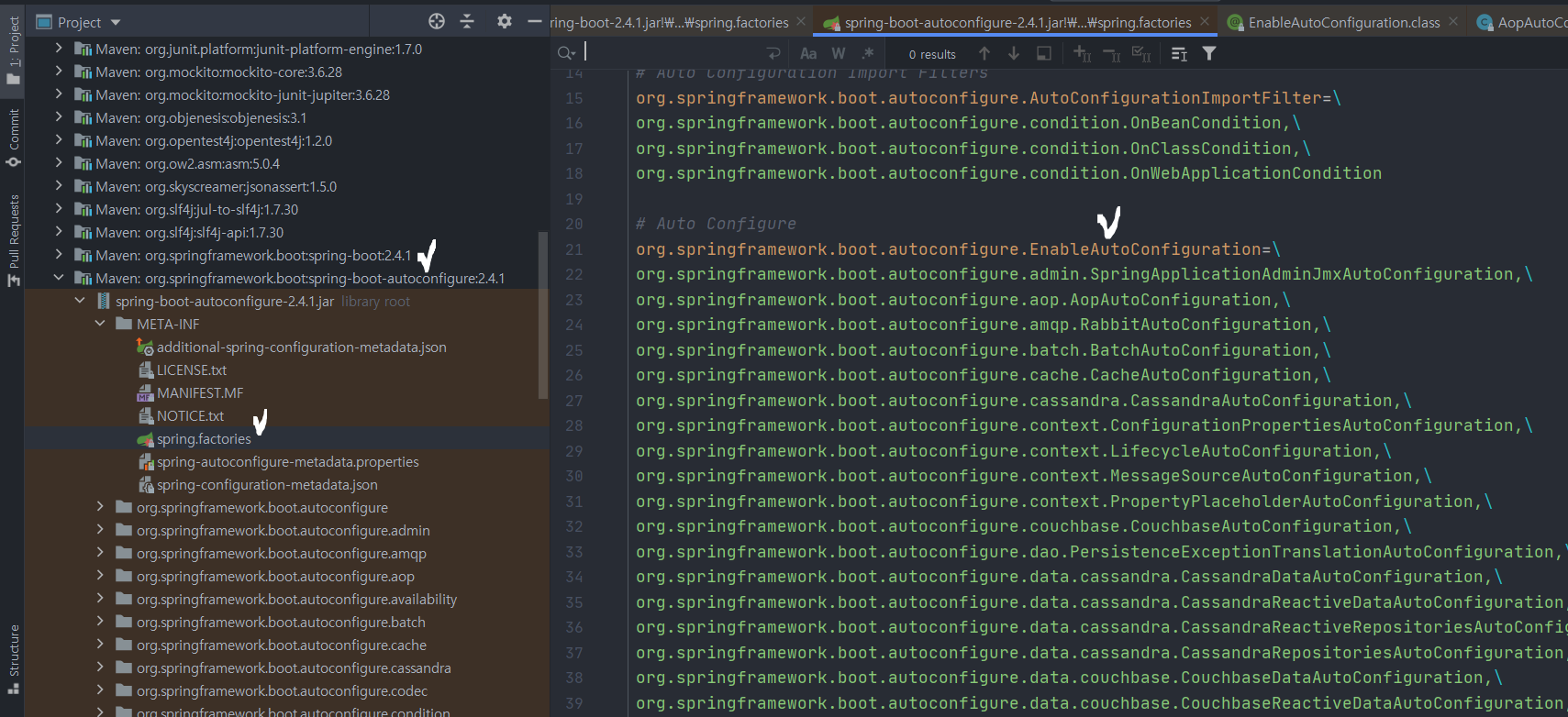Toggle Match Case (Aa) in search bar
Viewport: 1568px width, 717px height.
808,54
